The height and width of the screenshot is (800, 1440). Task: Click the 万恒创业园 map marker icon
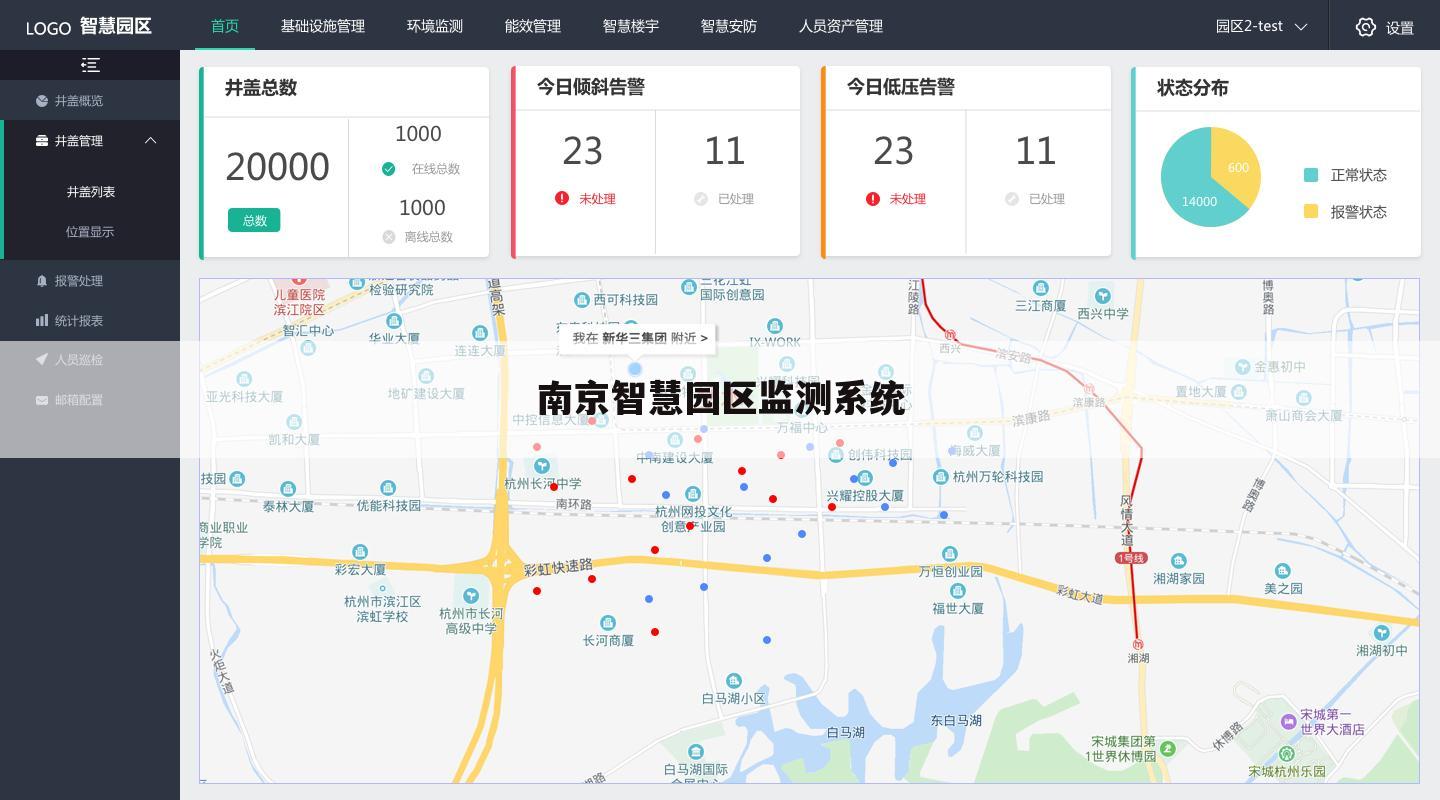coord(950,554)
